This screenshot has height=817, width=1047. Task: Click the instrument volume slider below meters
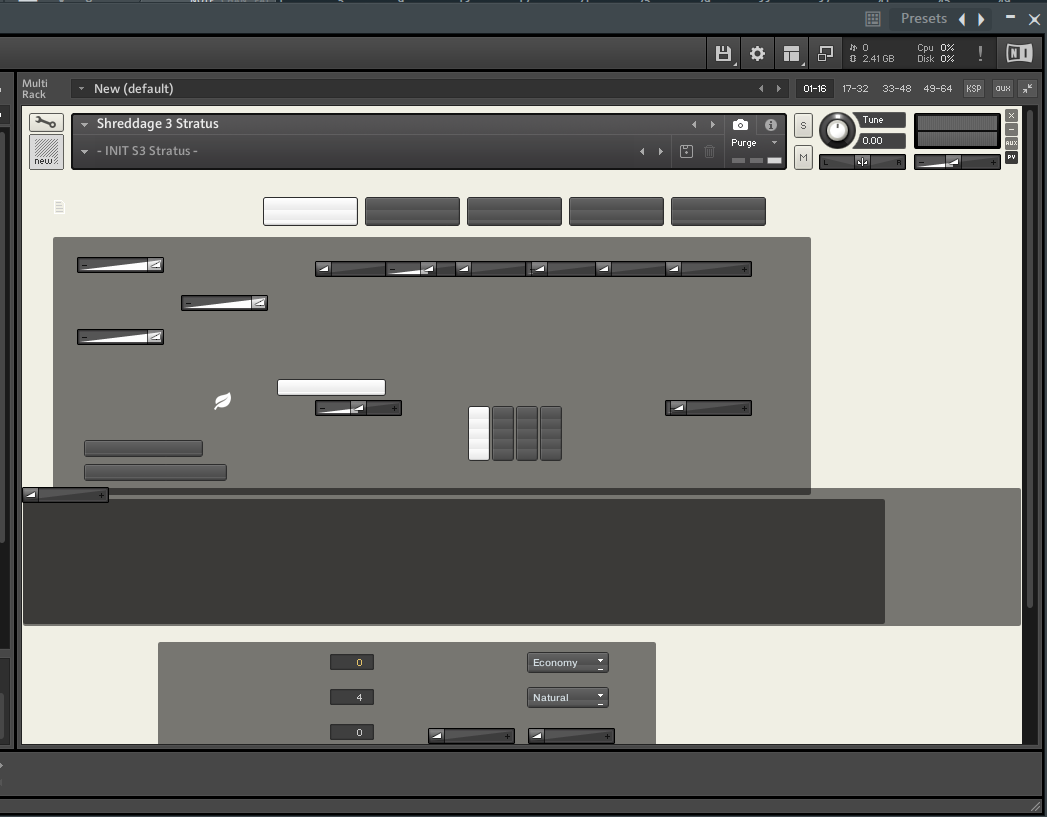(957, 162)
